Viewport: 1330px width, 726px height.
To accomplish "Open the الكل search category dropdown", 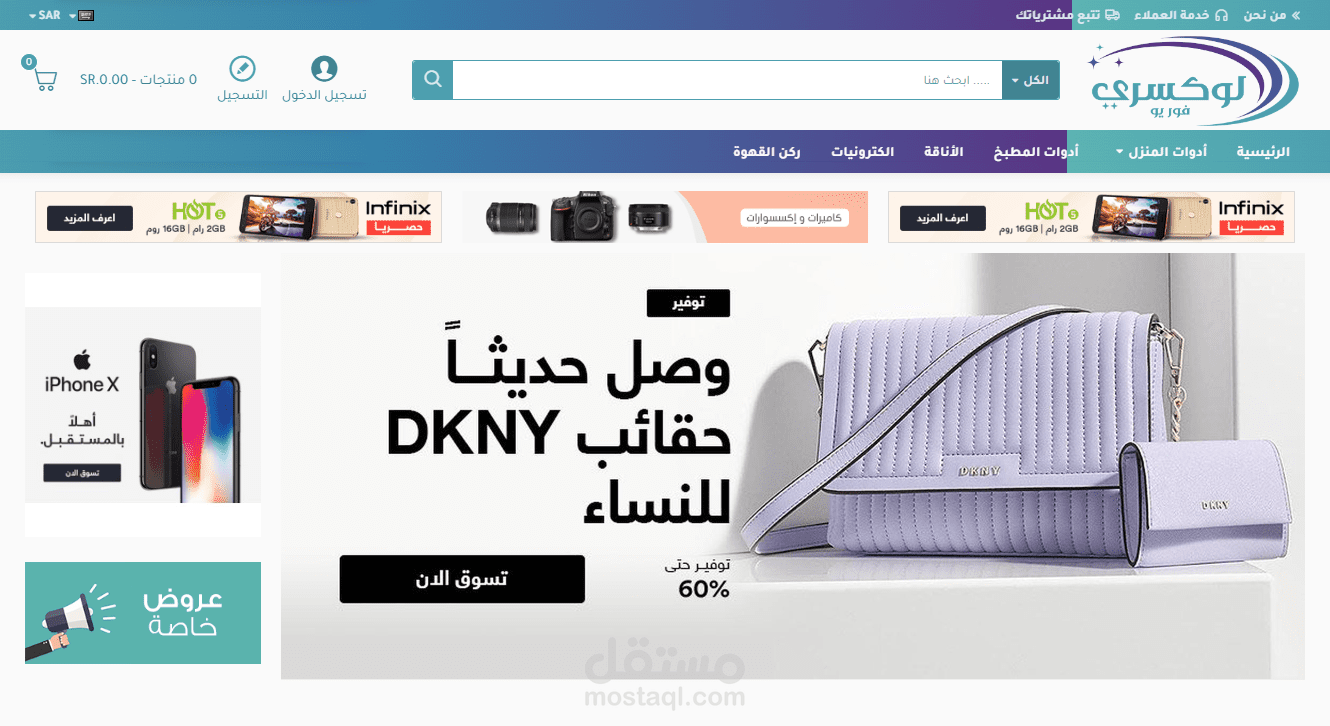I will point(1030,80).
